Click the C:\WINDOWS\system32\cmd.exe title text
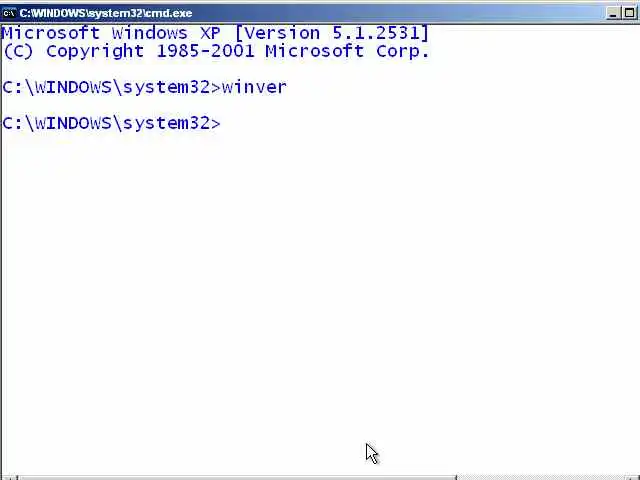This screenshot has height=480, width=640. click(106, 13)
